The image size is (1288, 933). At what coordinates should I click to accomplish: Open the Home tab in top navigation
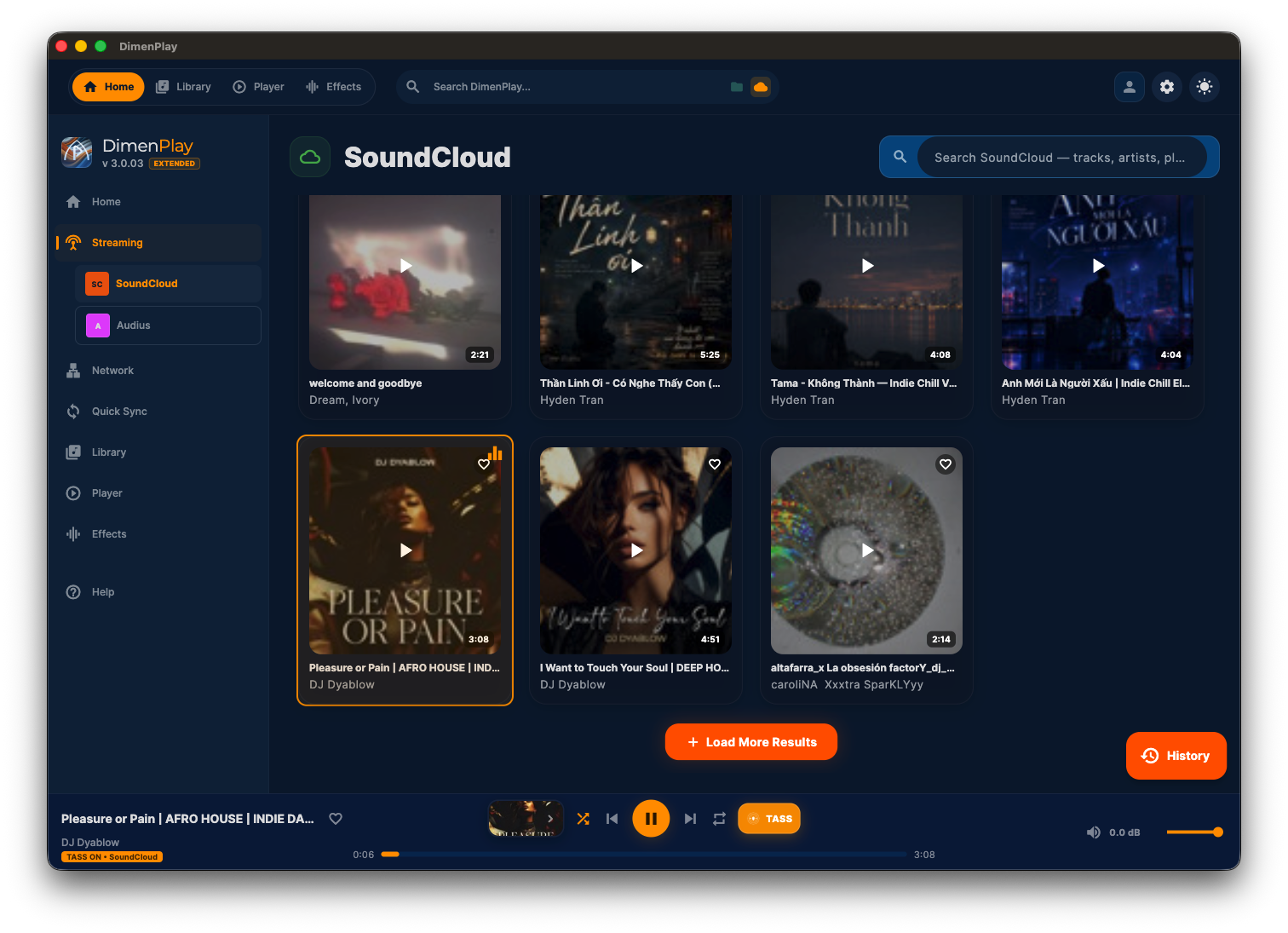(x=109, y=87)
